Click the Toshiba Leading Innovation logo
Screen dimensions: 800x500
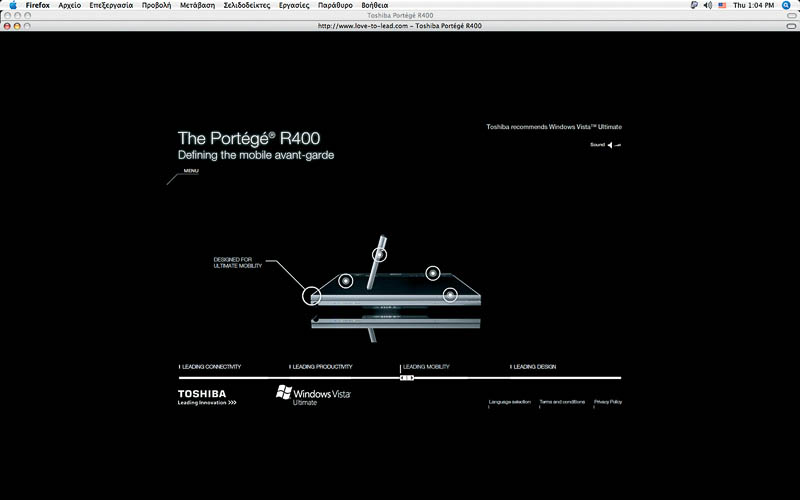pyautogui.click(x=207, y=397)
